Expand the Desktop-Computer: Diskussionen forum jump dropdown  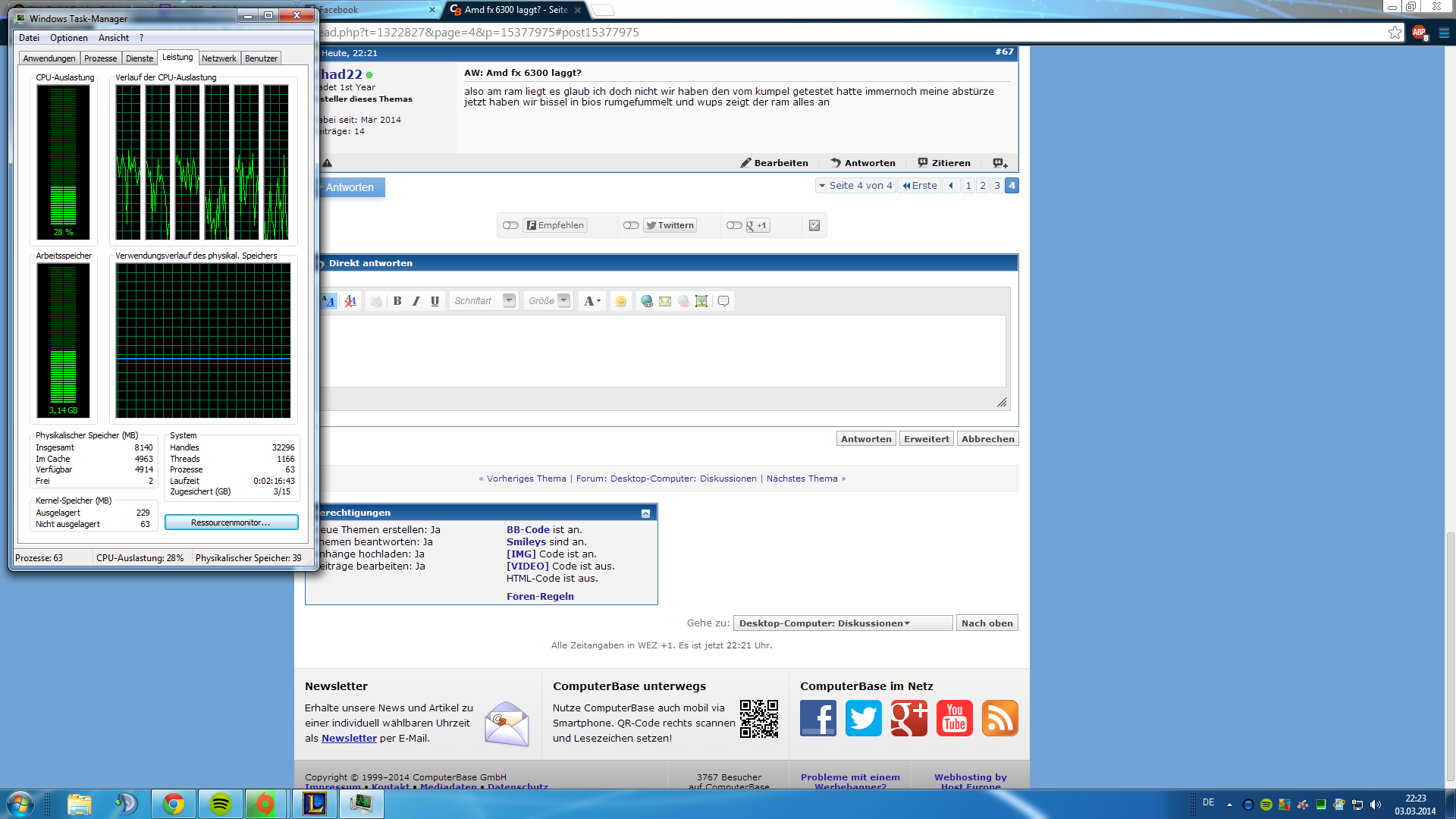tap(842, 623)
